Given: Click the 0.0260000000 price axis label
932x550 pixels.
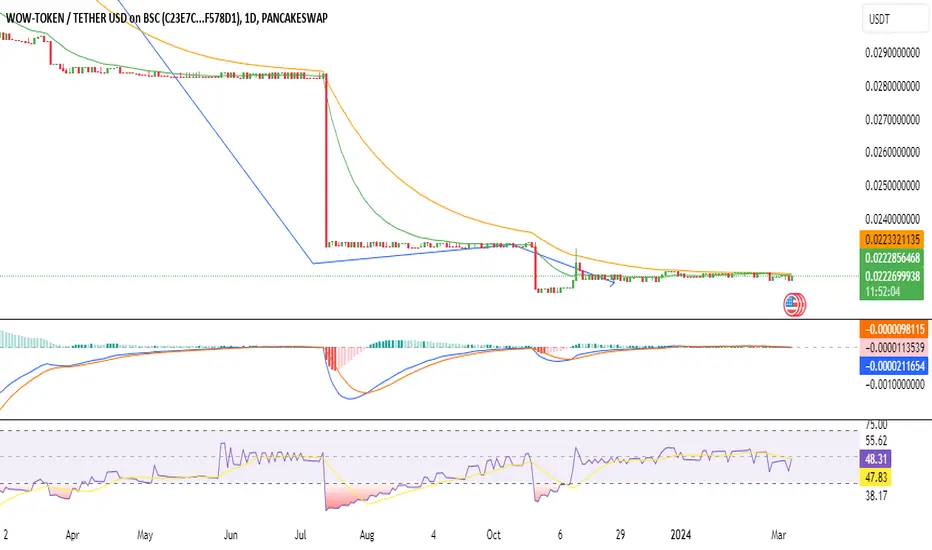Looking at the screenshot, I should pos(892,152).
